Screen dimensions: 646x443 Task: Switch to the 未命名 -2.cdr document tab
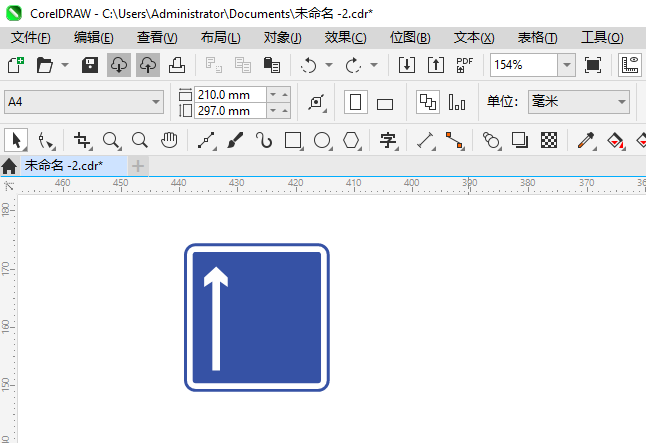click(x=74, y=166)
